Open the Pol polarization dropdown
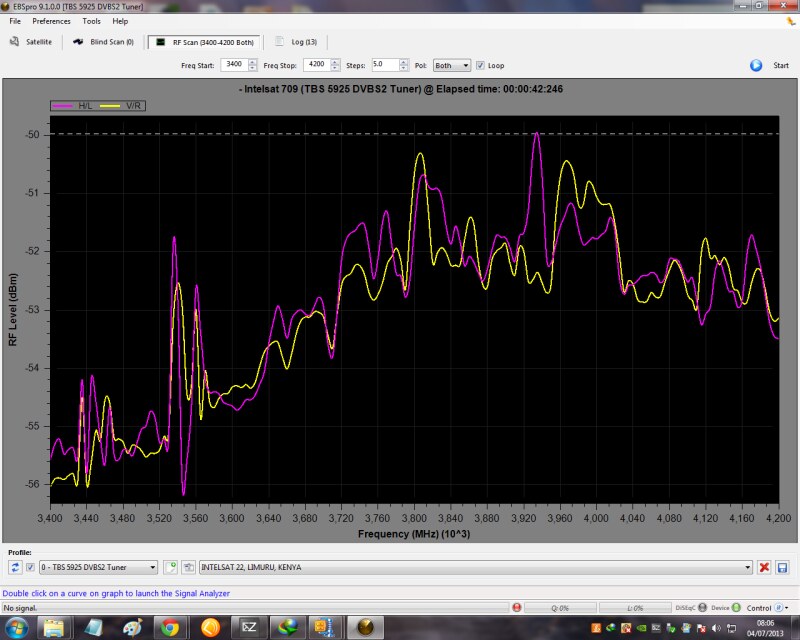This screenshot has height=640, width=800. (450, 65)
